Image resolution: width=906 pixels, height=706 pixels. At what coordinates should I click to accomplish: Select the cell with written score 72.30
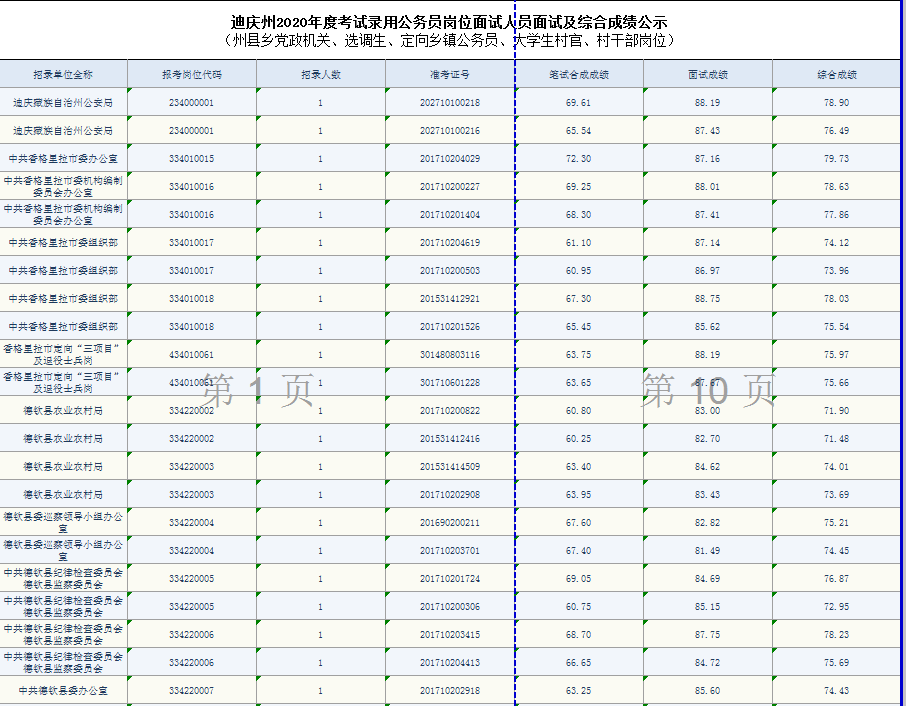click(x=578, y=159)
